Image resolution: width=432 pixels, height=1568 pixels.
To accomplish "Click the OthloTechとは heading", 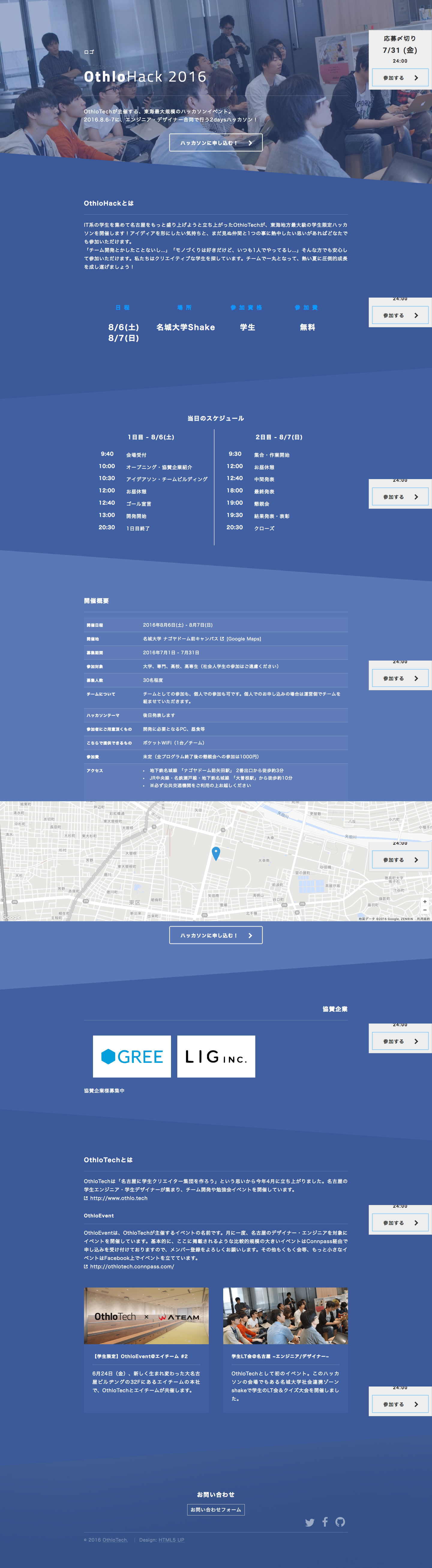I will (108, 1159).
